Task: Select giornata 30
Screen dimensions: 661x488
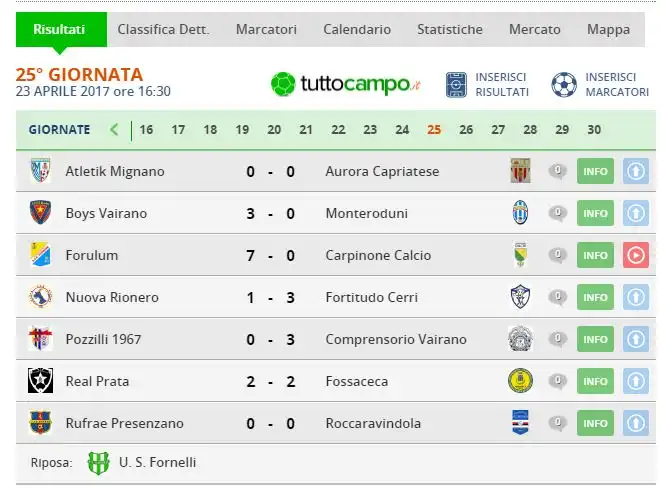Action: (x=594, y=129)
